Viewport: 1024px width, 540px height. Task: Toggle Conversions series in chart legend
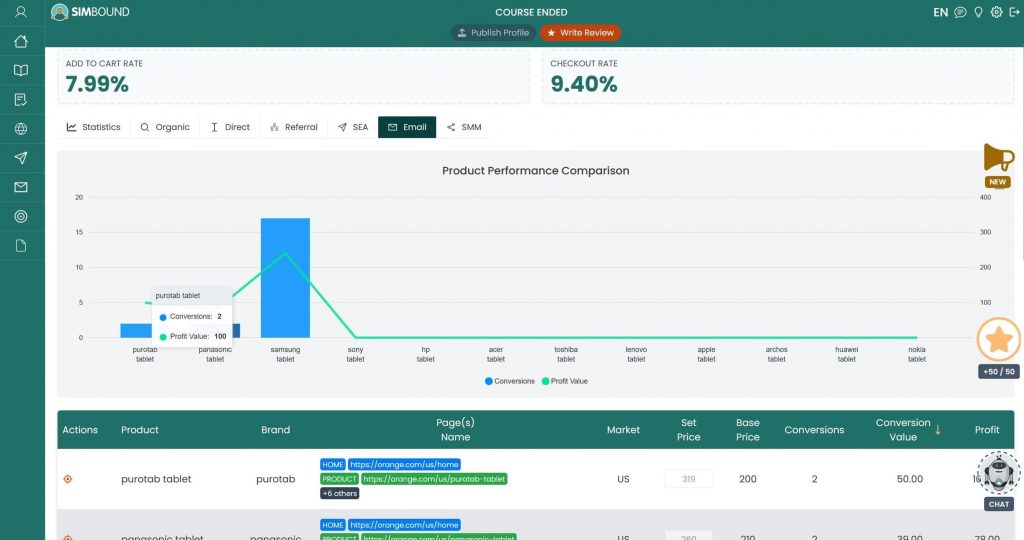point(509,381)
